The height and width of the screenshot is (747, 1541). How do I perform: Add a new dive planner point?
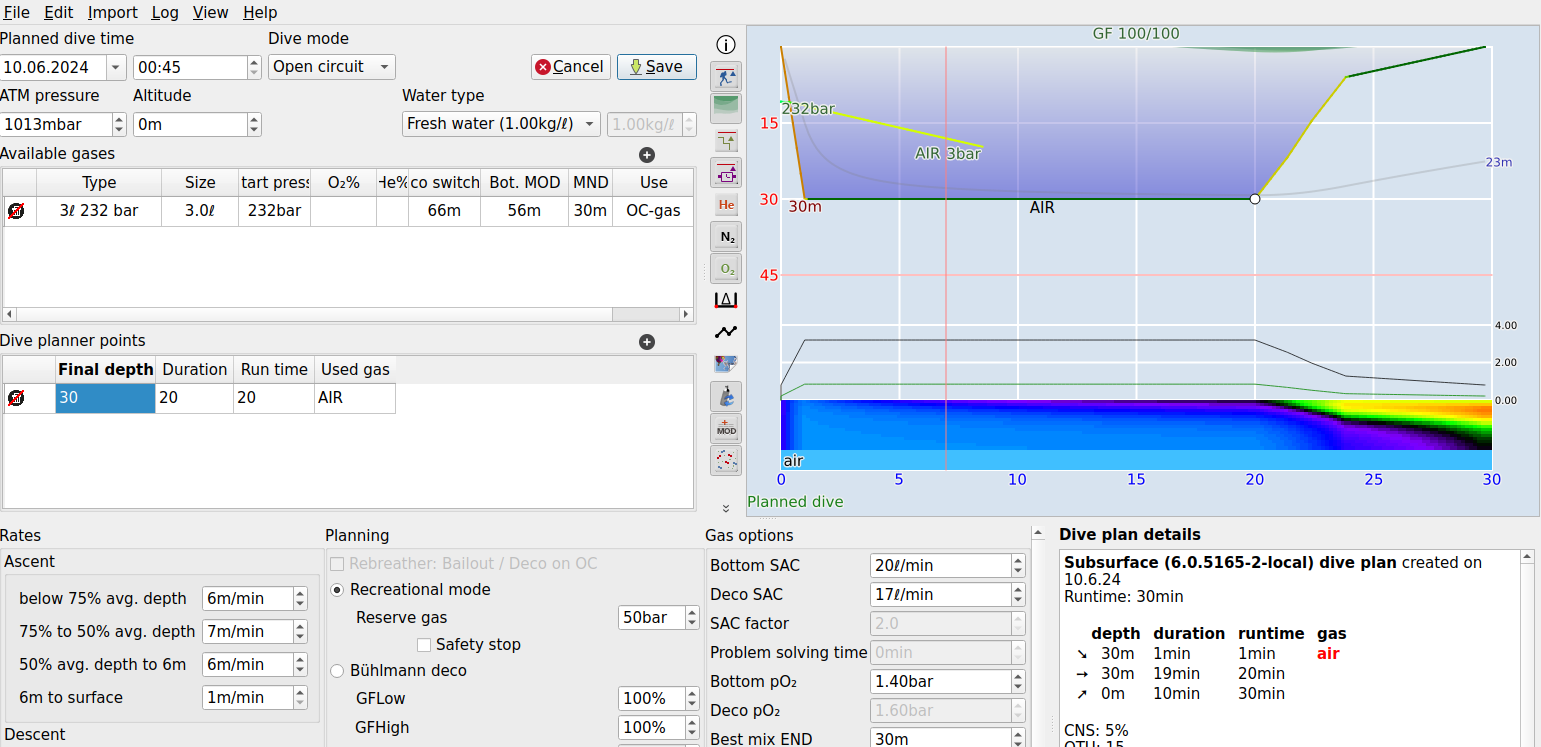[647, 341]
